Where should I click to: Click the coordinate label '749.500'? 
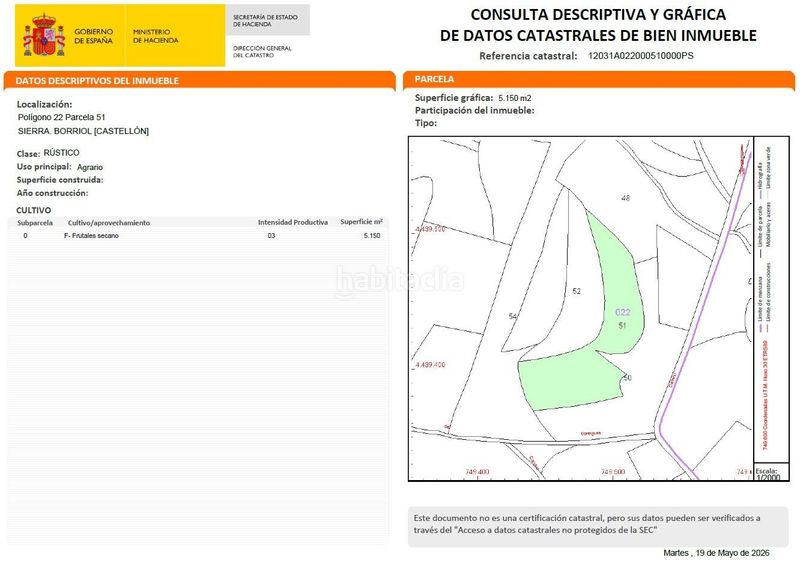(x=613, y=472)
